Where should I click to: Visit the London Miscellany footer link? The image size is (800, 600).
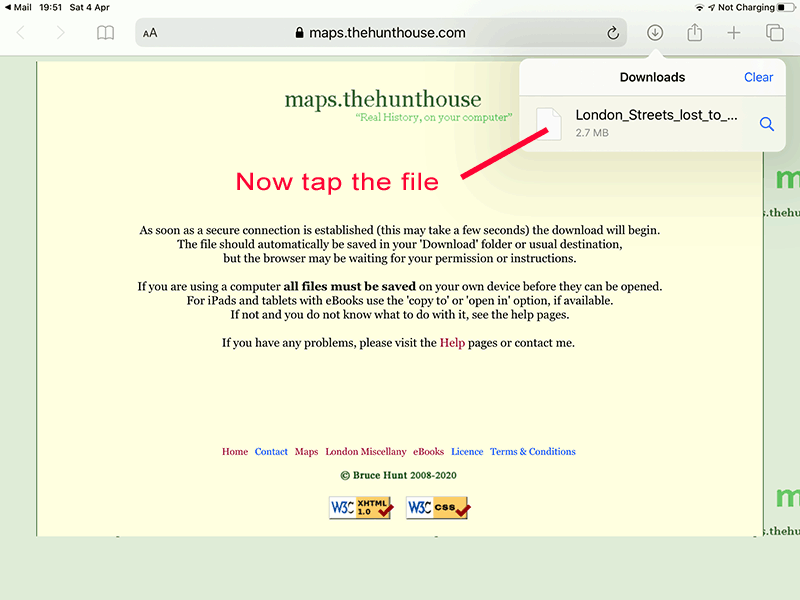point(366,452)
